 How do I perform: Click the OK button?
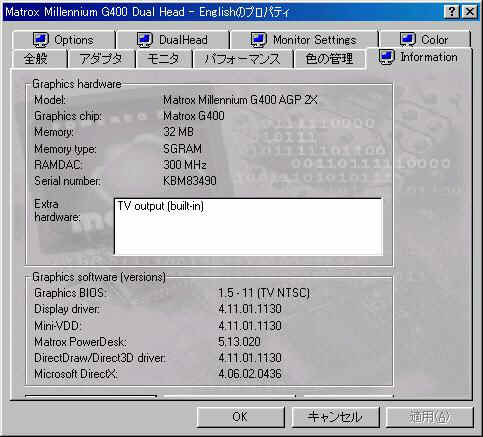240,417
